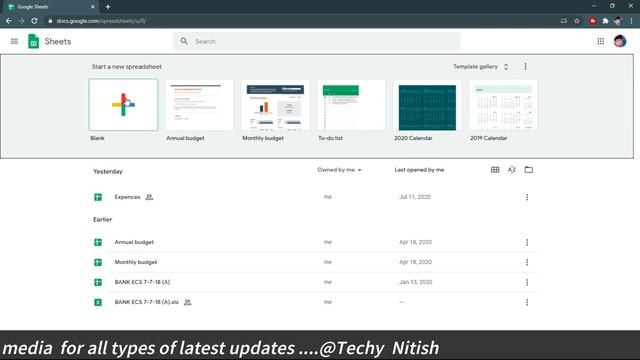Viewport: 640px width, 360px height.
Task: Click the red extension icon in toolbar
Action: pos(592,21)
